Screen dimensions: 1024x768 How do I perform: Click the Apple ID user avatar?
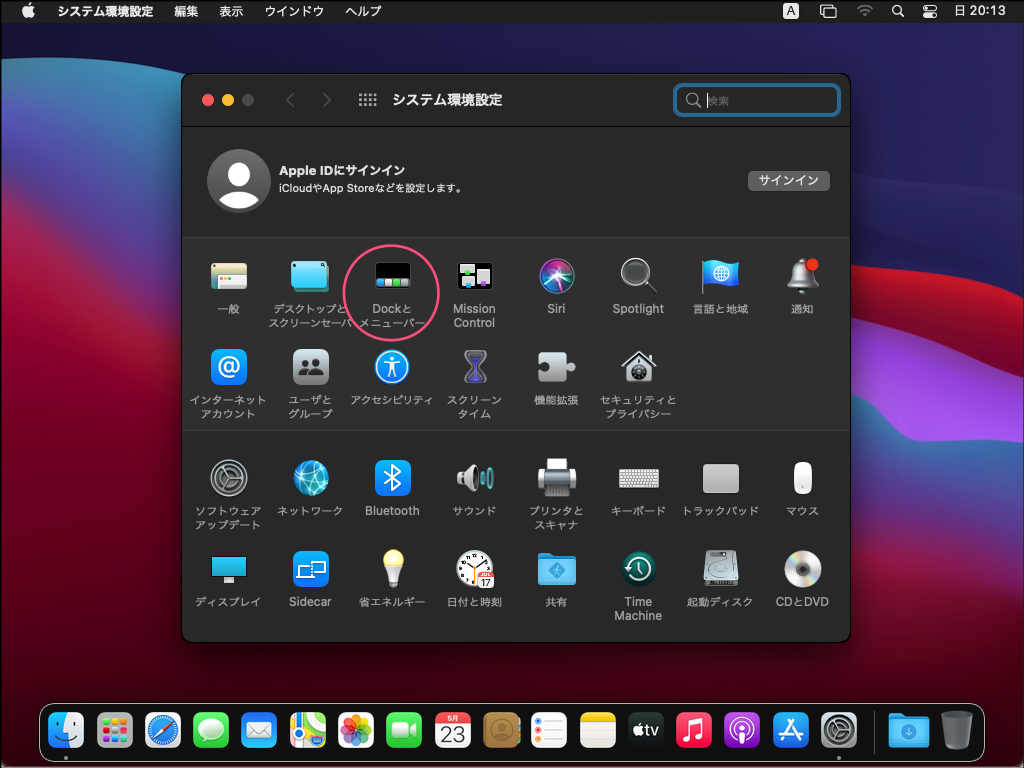point(239,181)
